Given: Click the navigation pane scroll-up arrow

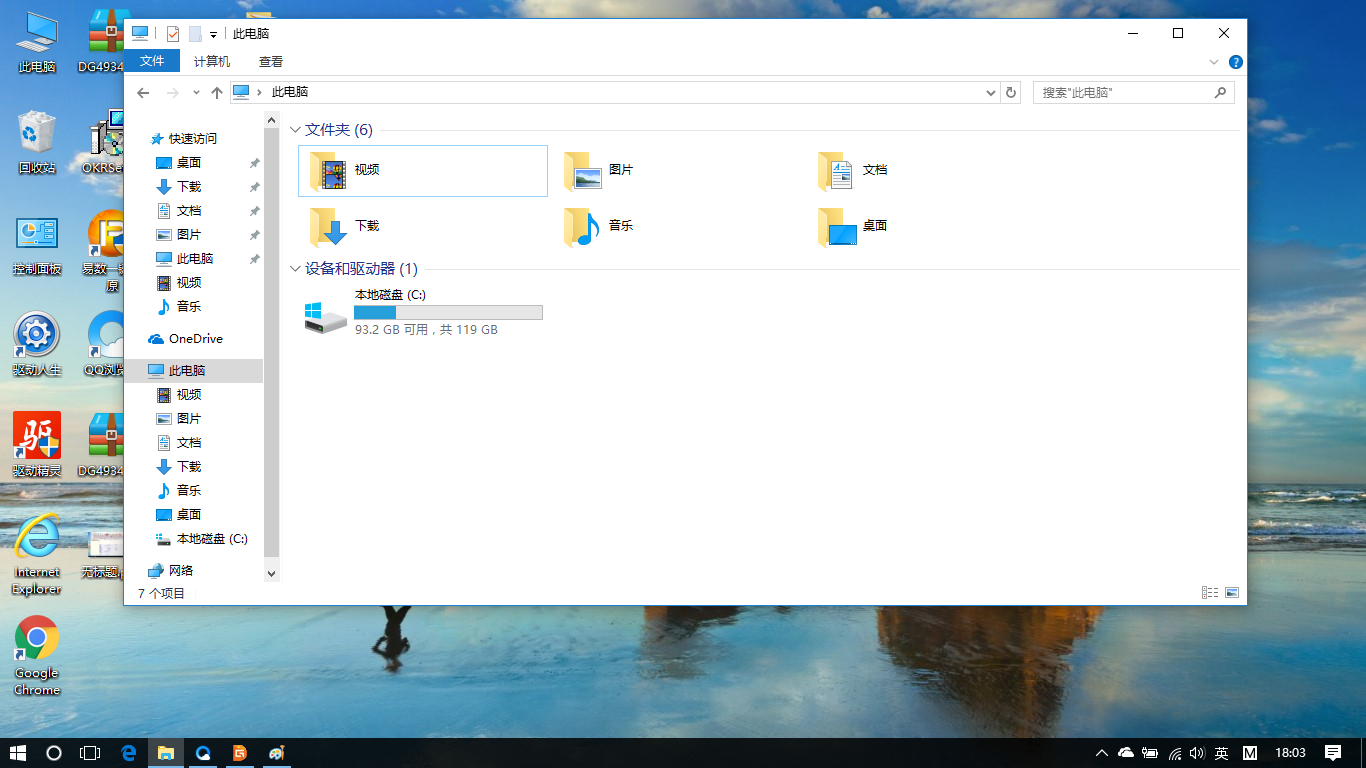Looking at the screenshot, I should click(x=271, y=119).
